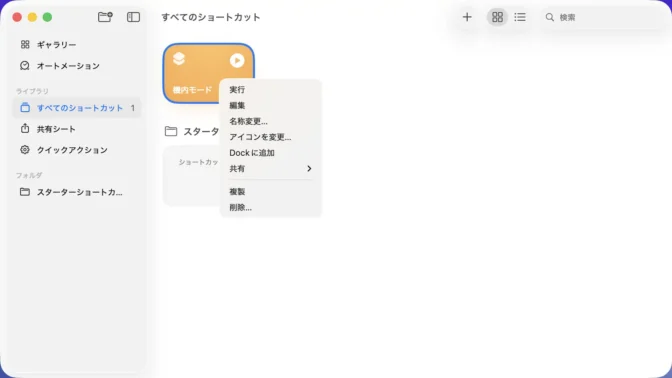672x378 pixels.
Task: Add a new shortcut with plus button
Action: coord(467,17)
